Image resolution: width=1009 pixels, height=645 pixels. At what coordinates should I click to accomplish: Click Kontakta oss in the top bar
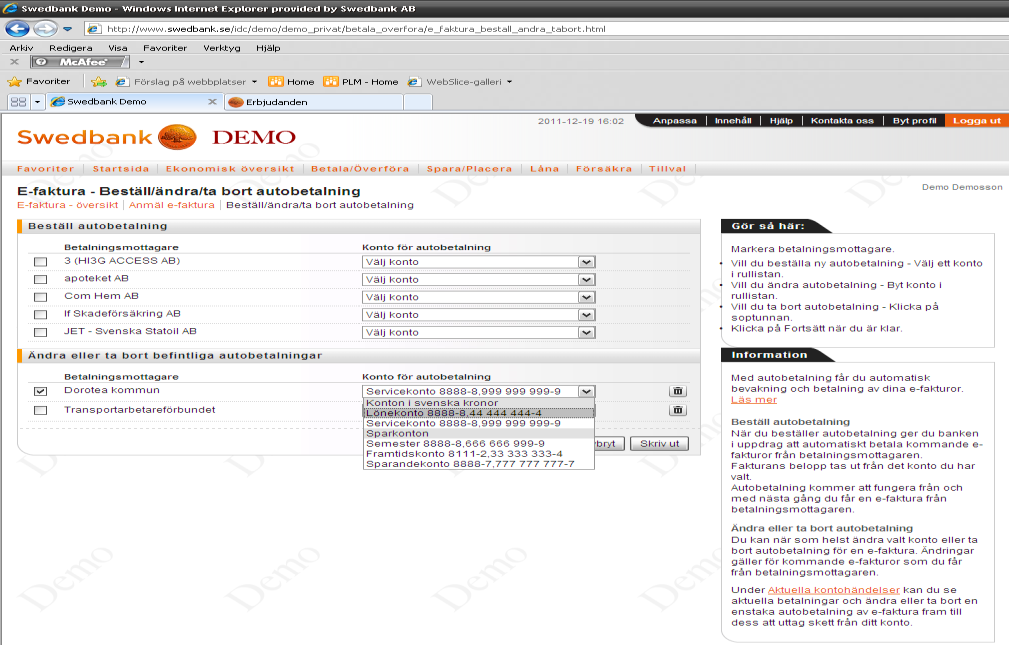[x=842, y=120]
